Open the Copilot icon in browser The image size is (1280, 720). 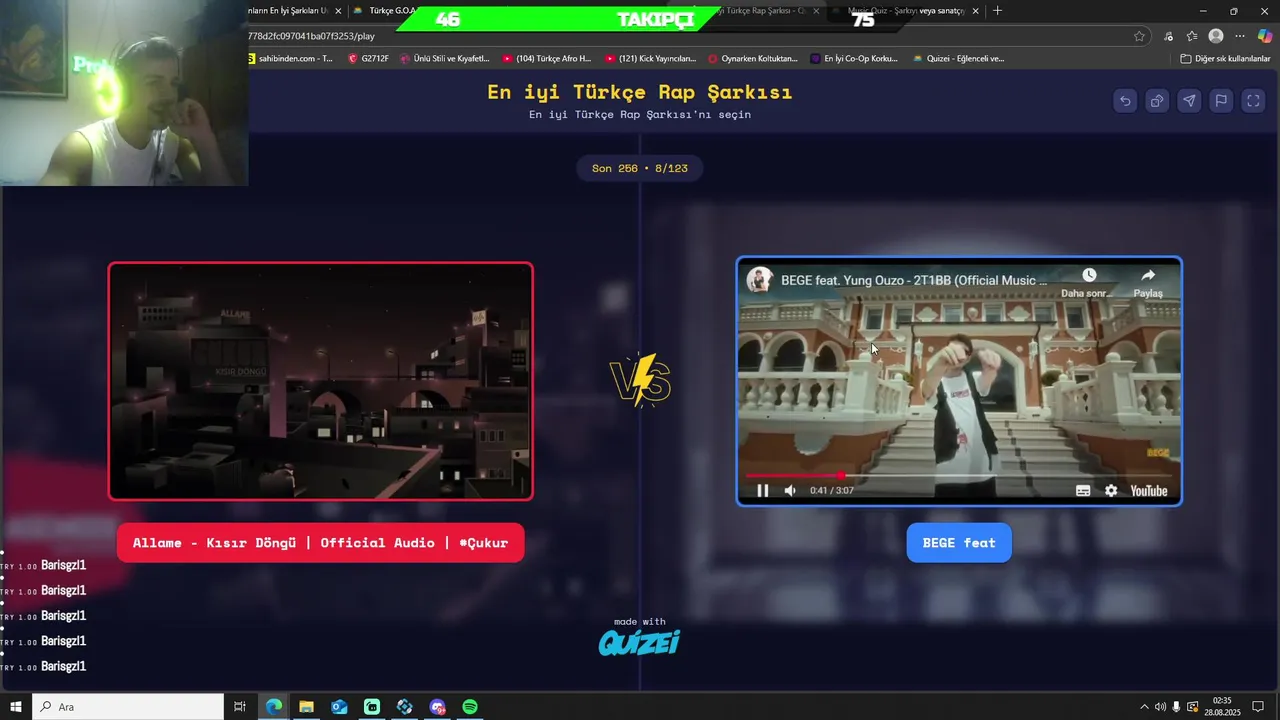coord(1265,36)
